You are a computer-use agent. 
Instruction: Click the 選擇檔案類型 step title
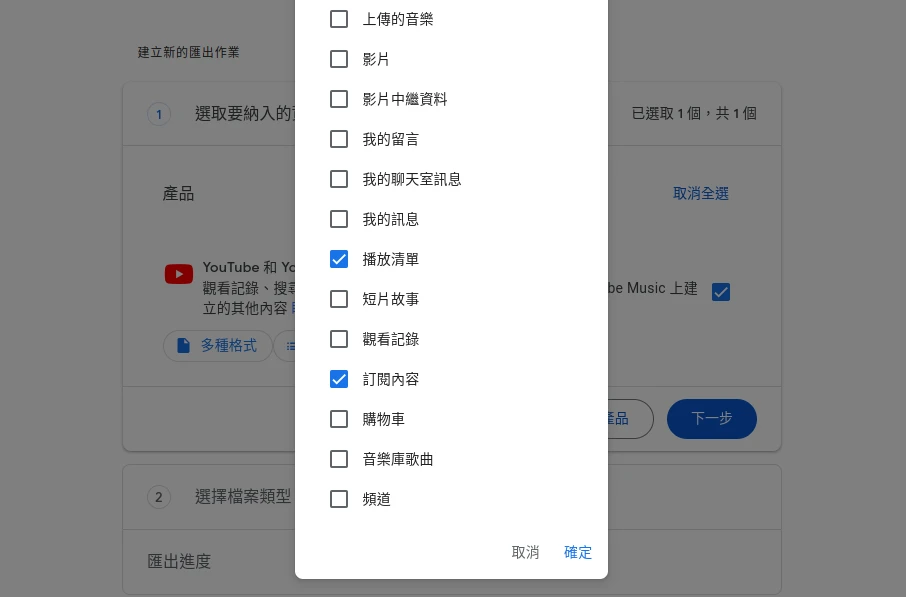pos(243,496)
